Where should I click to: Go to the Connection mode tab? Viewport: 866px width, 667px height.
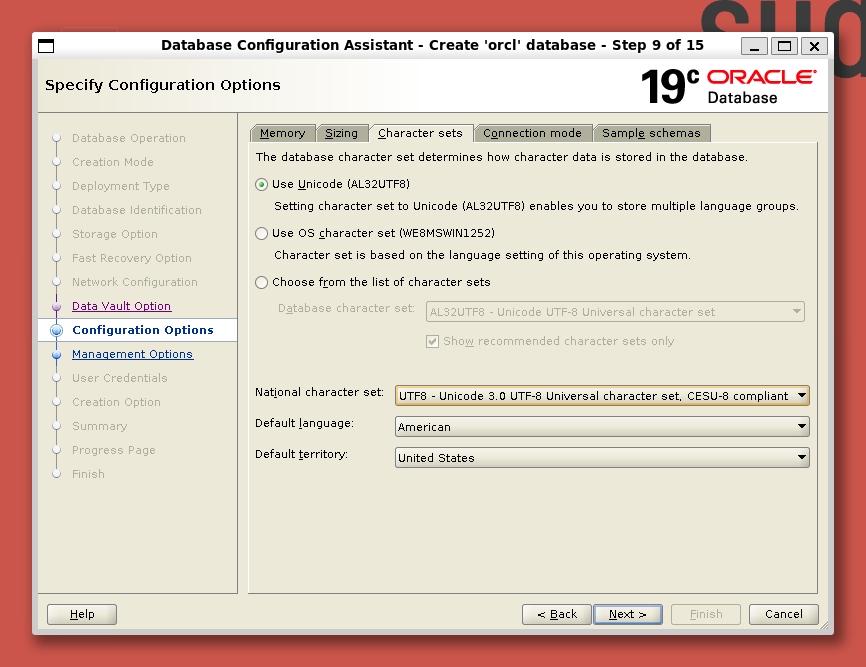point(532,133)
